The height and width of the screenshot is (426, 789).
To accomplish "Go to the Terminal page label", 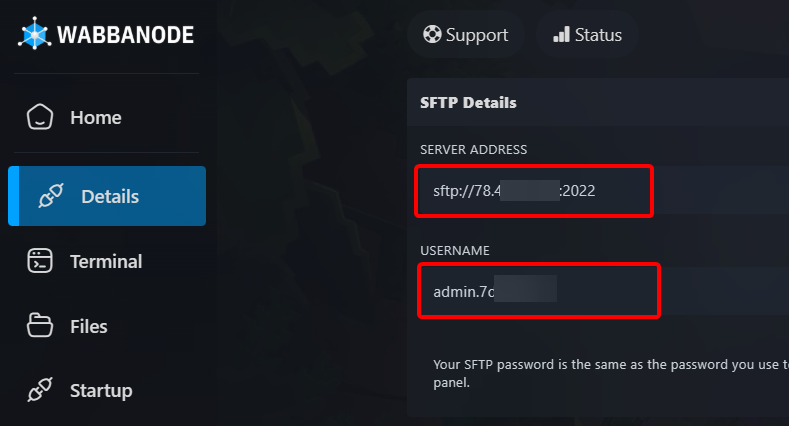I will pyautogui.click(x=106, y=261).
